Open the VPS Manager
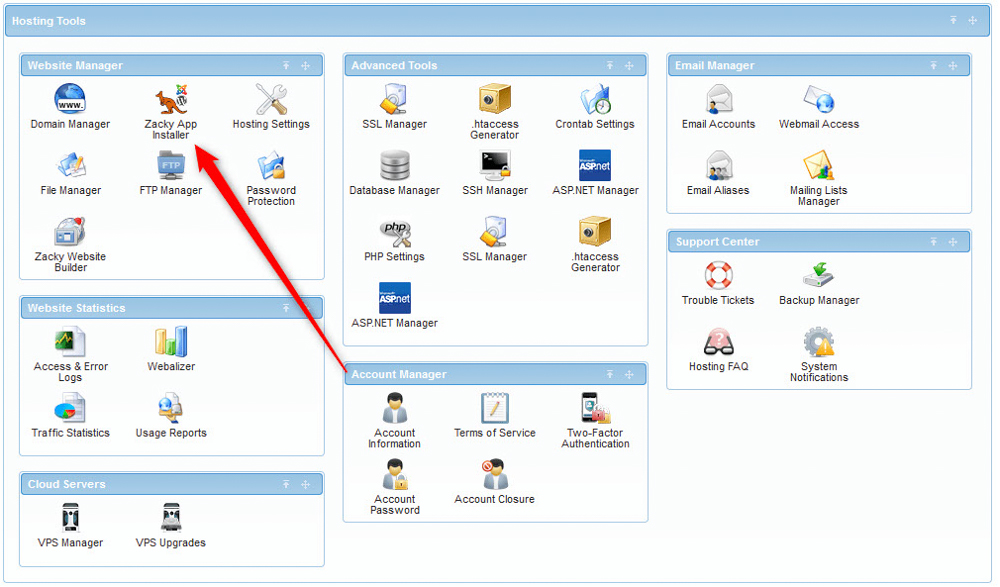 pos(70,523)
